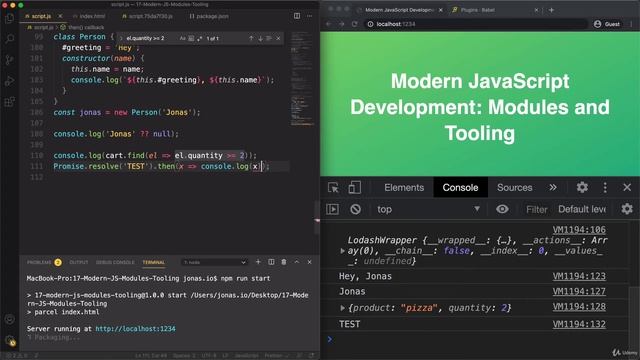Viewport: 640px width, 360px height.
Task: Create a new terminal with plus icon
Action: pos(258,262)
